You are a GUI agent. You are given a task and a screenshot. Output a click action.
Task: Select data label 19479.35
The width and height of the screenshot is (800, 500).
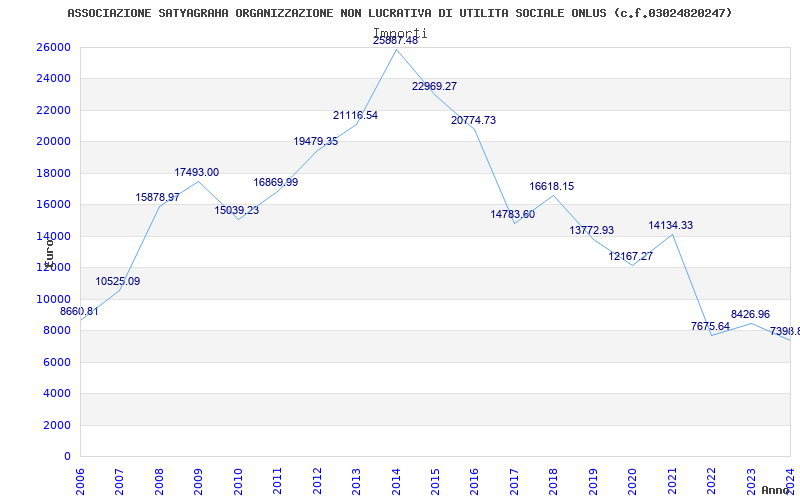(315, 141)
